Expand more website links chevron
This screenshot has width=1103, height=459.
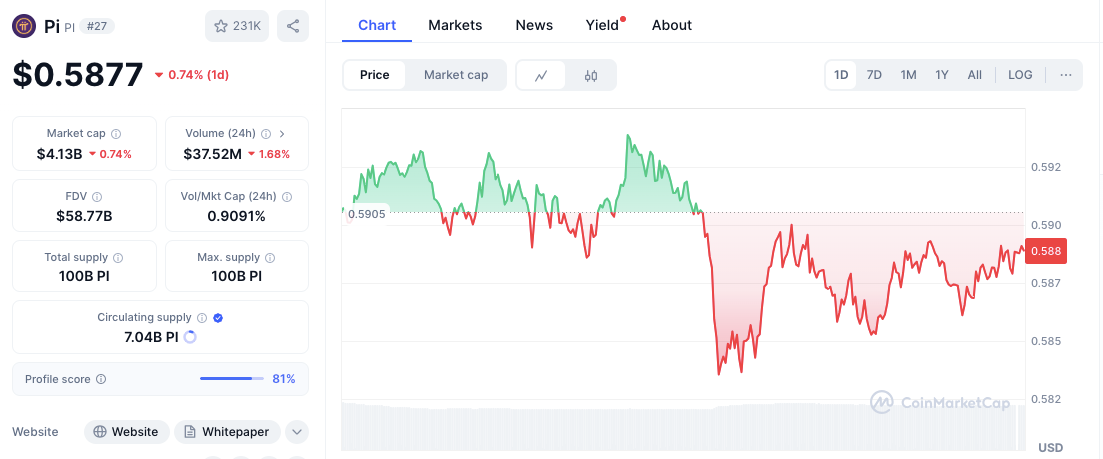[296, 432]
